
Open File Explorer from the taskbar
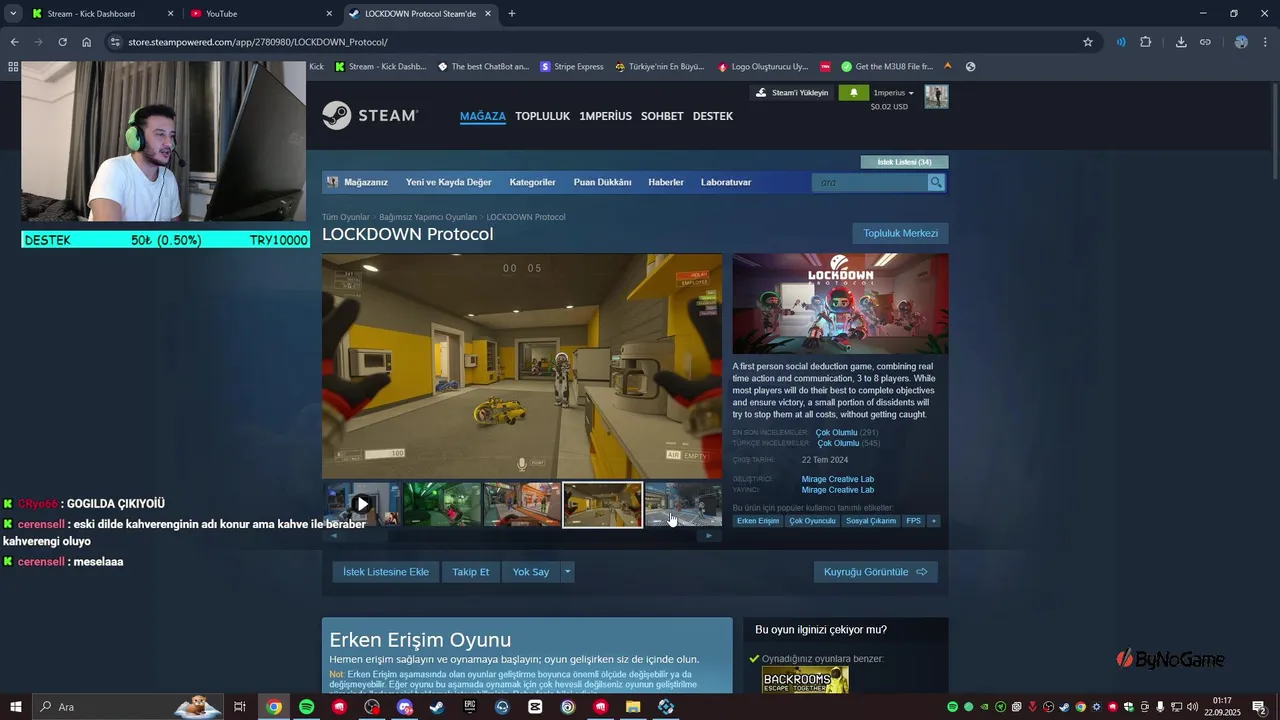pyautogui.click(x=633, y=707)
